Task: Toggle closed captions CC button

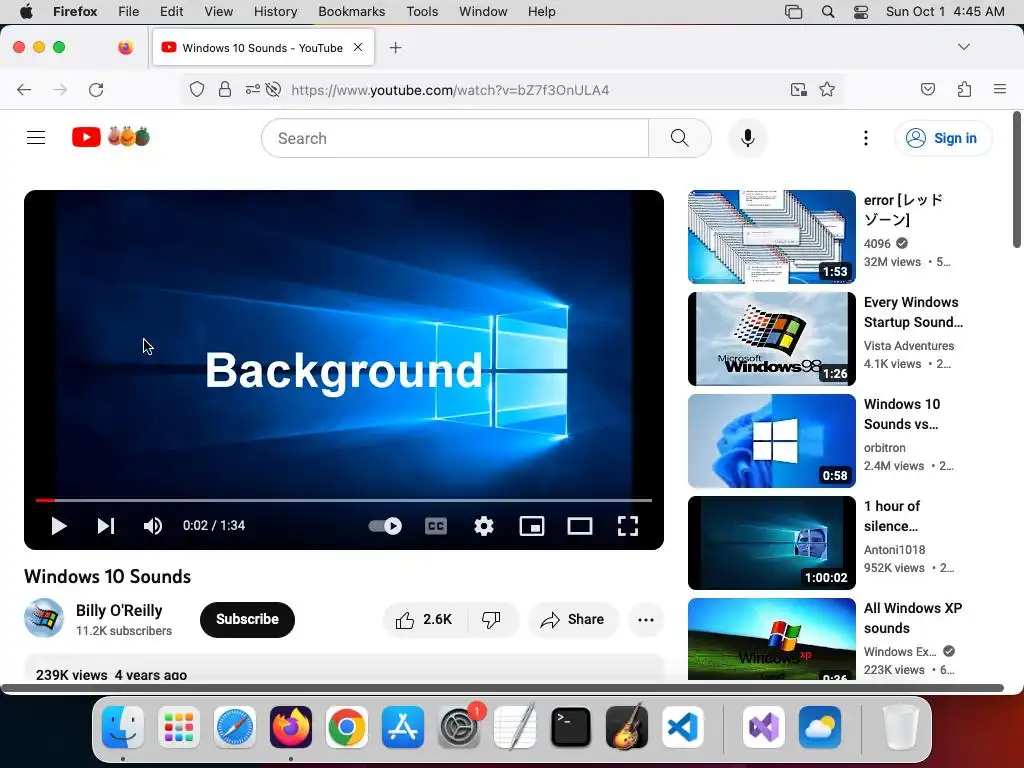Action: pyautogui.click(x=436, y=526)
